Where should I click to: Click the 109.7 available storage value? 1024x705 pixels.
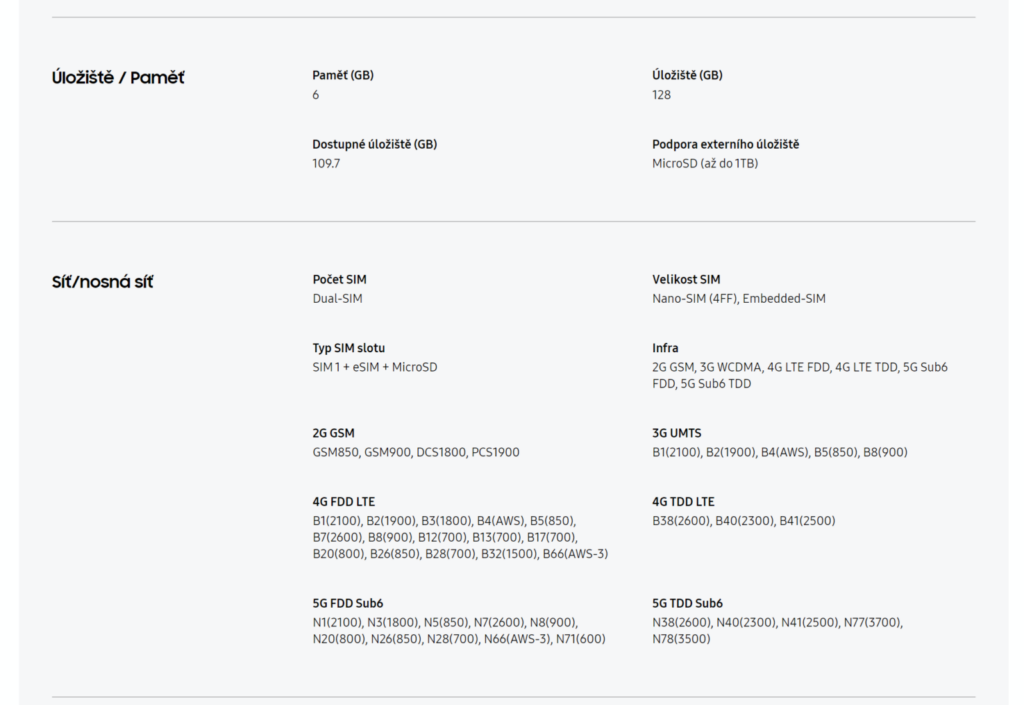[326, 163]
